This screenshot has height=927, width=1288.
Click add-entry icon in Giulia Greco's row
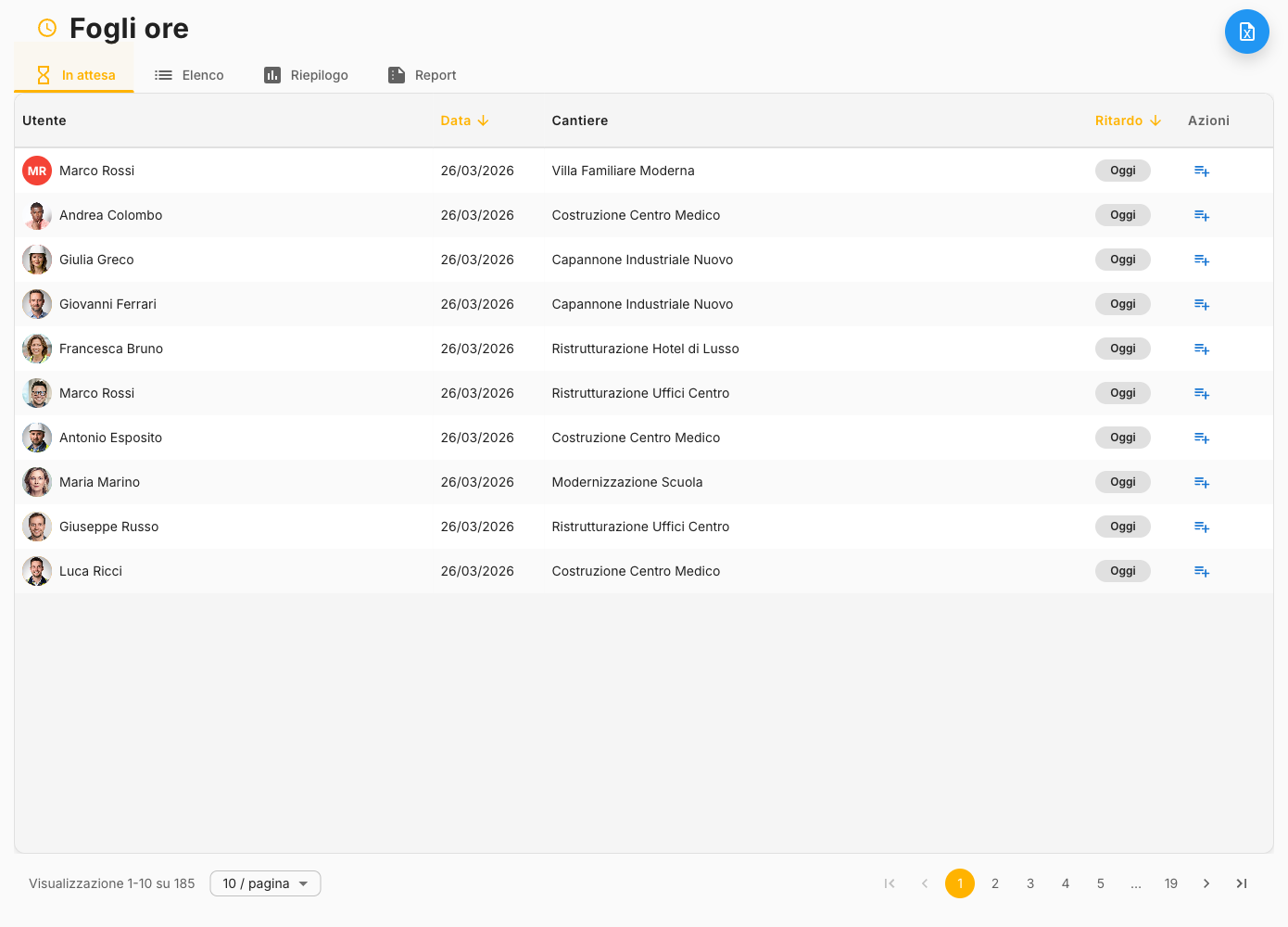click(1202, 260)
